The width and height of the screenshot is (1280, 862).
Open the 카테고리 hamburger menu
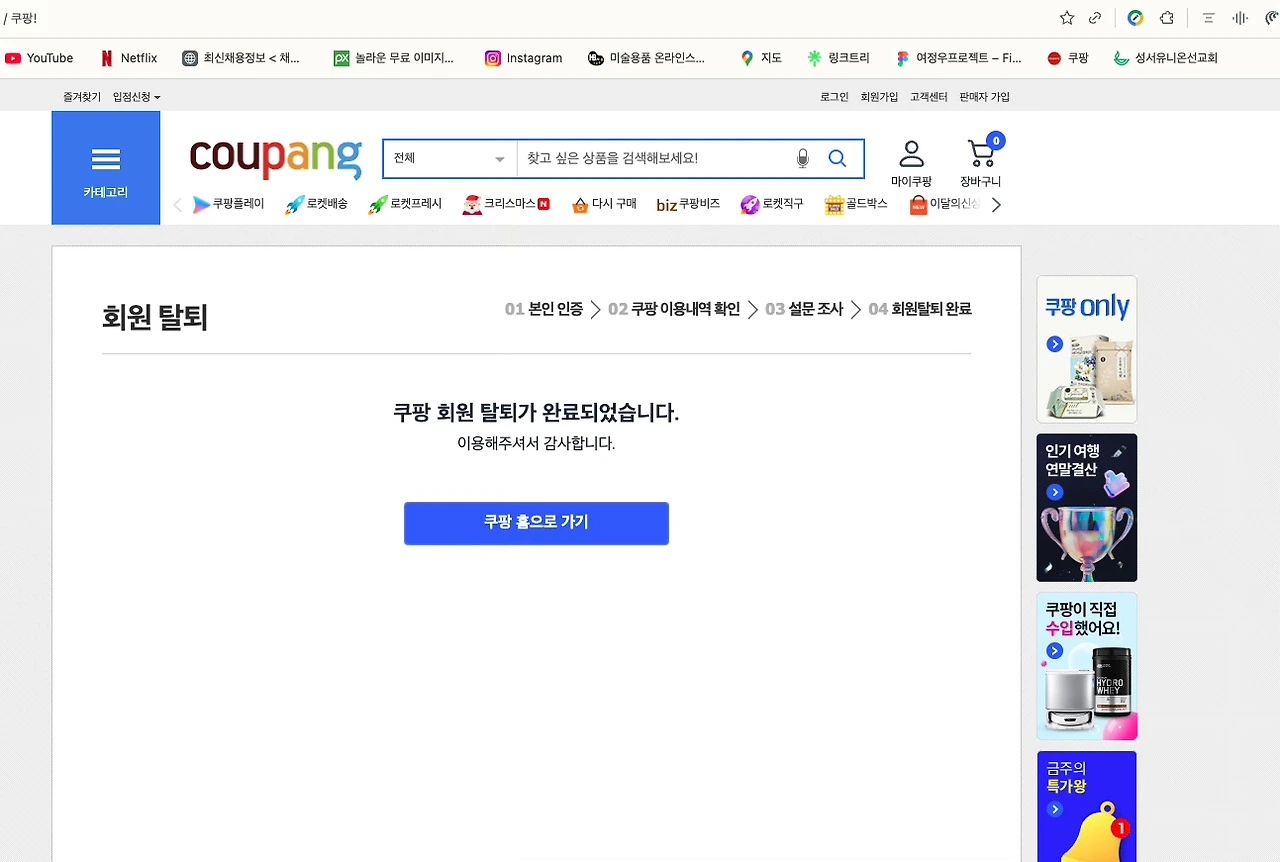click(106, 168)
